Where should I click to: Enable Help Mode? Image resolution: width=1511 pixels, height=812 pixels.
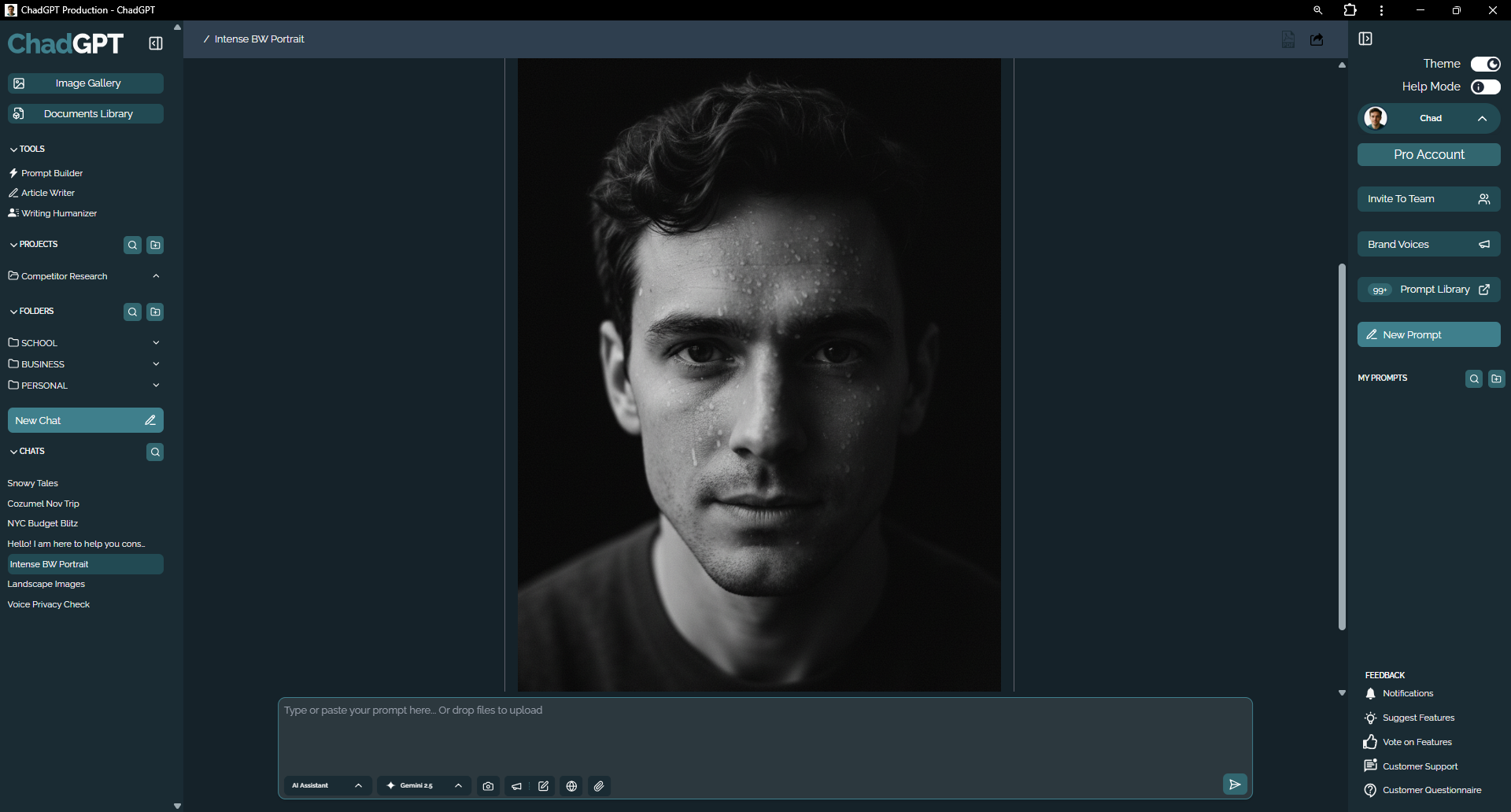click(x=1486, y=87)
